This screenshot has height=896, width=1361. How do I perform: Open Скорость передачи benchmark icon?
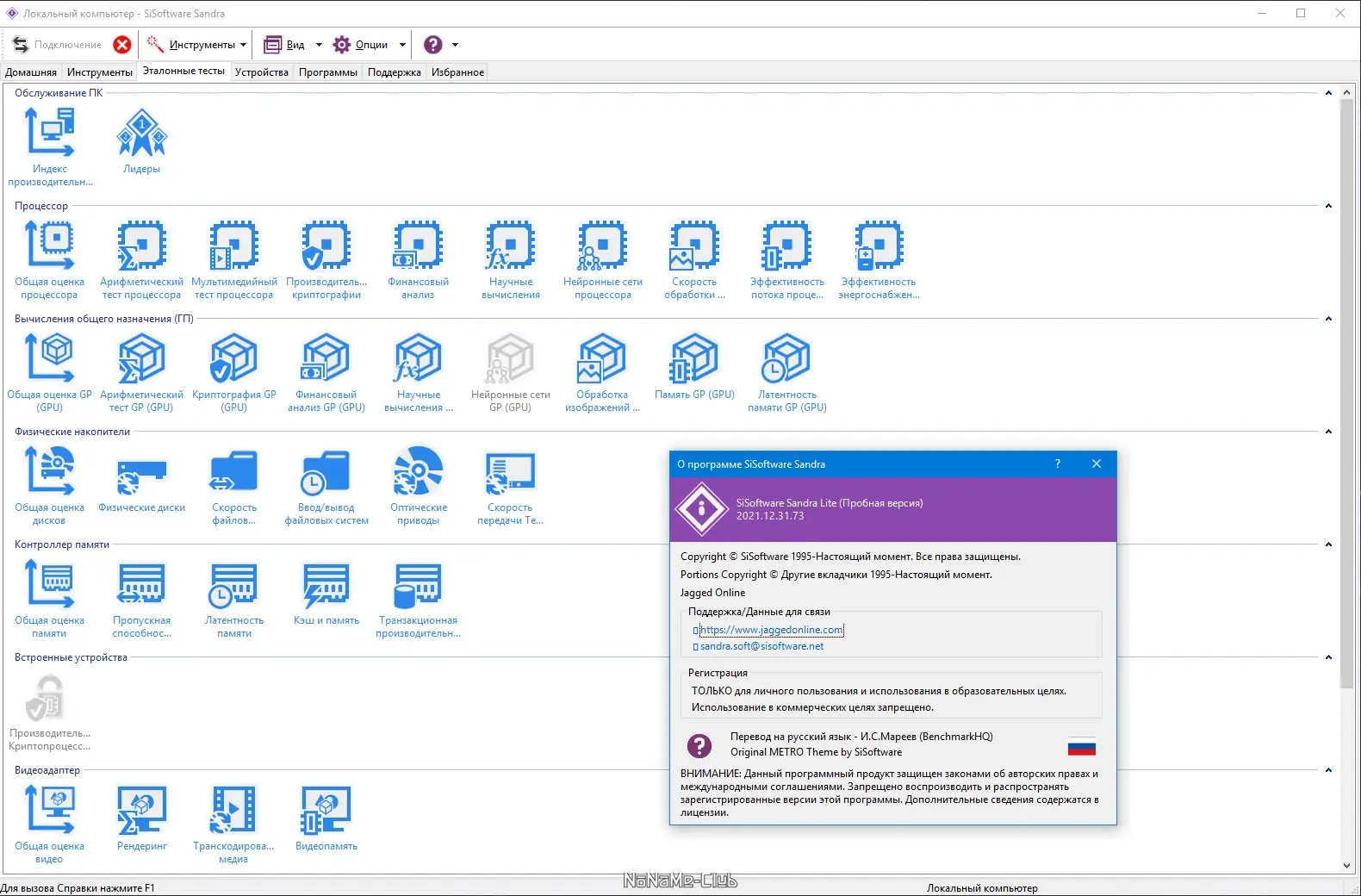click(511, 485)
